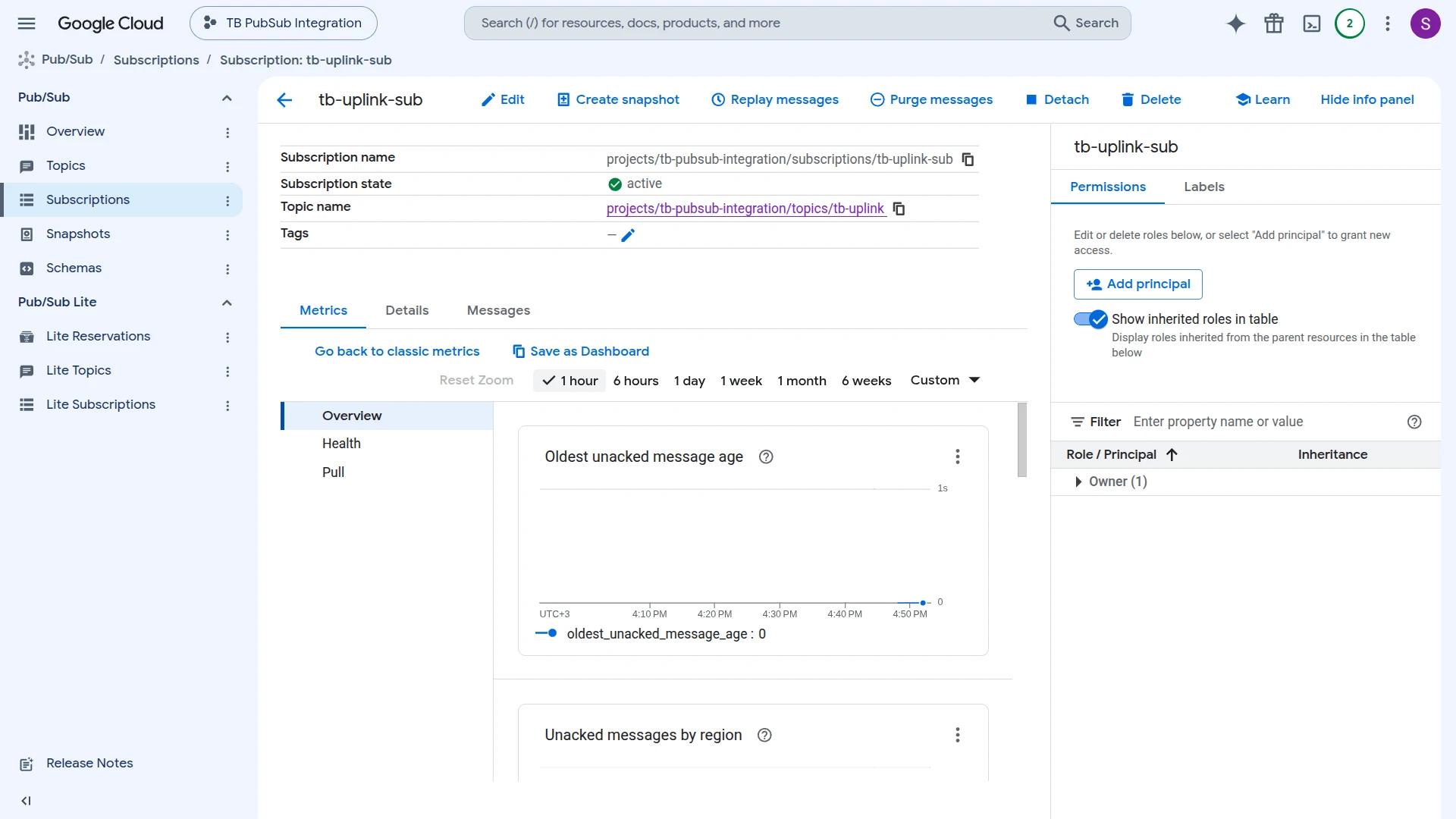
Task: Click Replay messages button
Action: [x=775, y=100]
